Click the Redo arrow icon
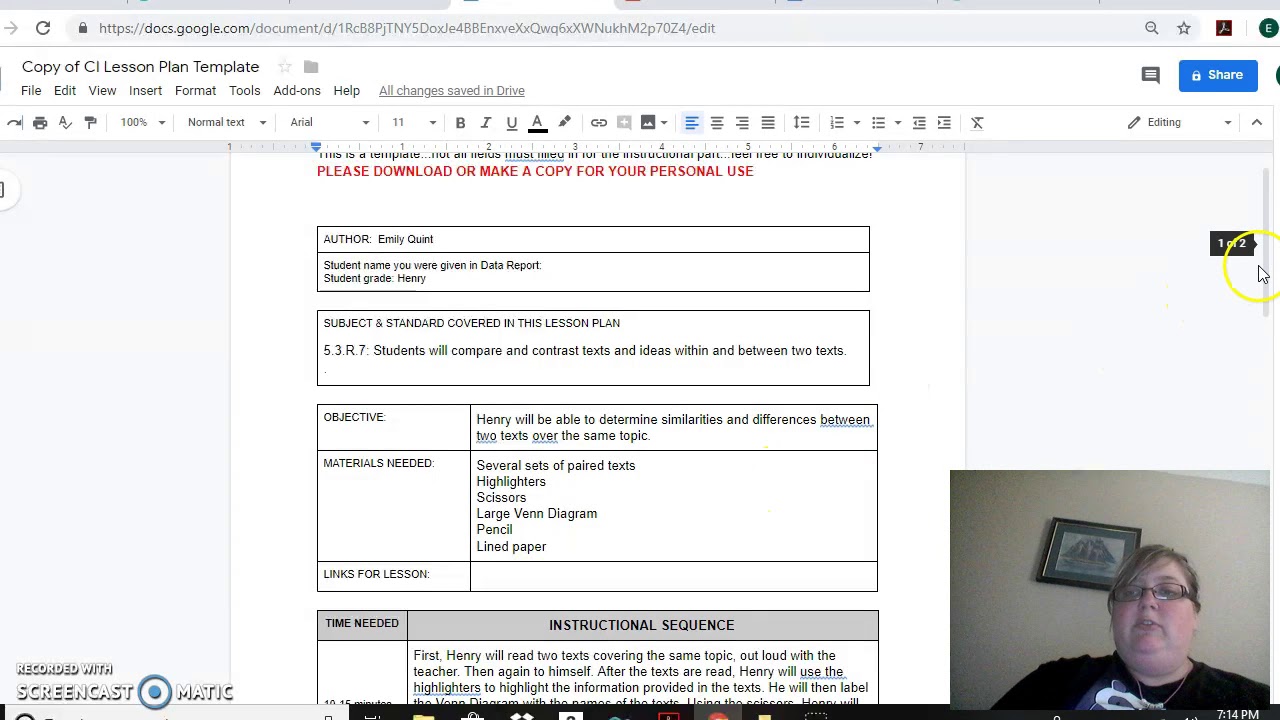The image size is (1280, 720). (x=14, y=122)
